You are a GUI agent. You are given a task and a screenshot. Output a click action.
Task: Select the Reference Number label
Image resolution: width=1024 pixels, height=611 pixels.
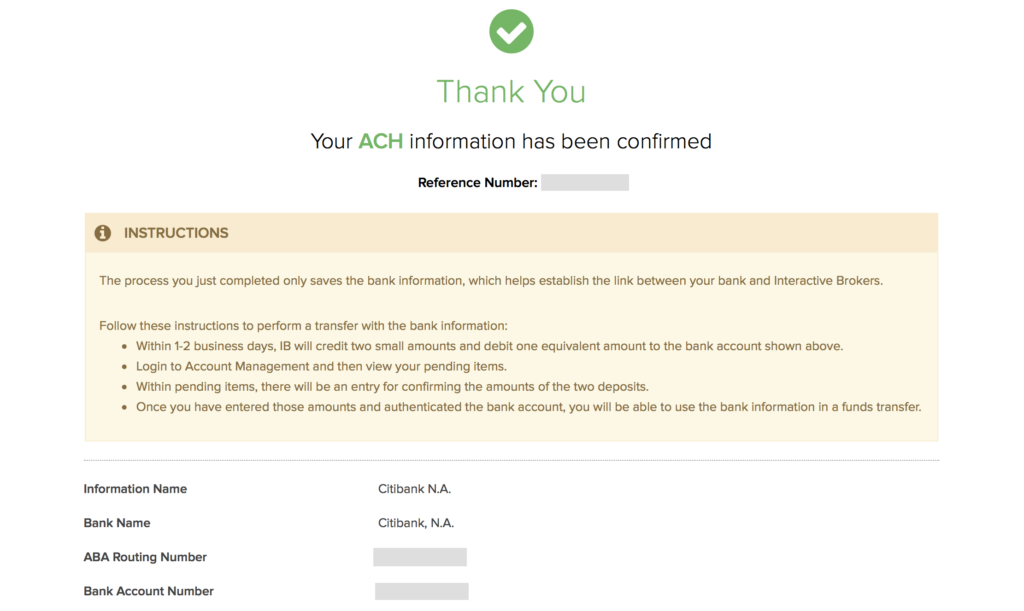477,183
